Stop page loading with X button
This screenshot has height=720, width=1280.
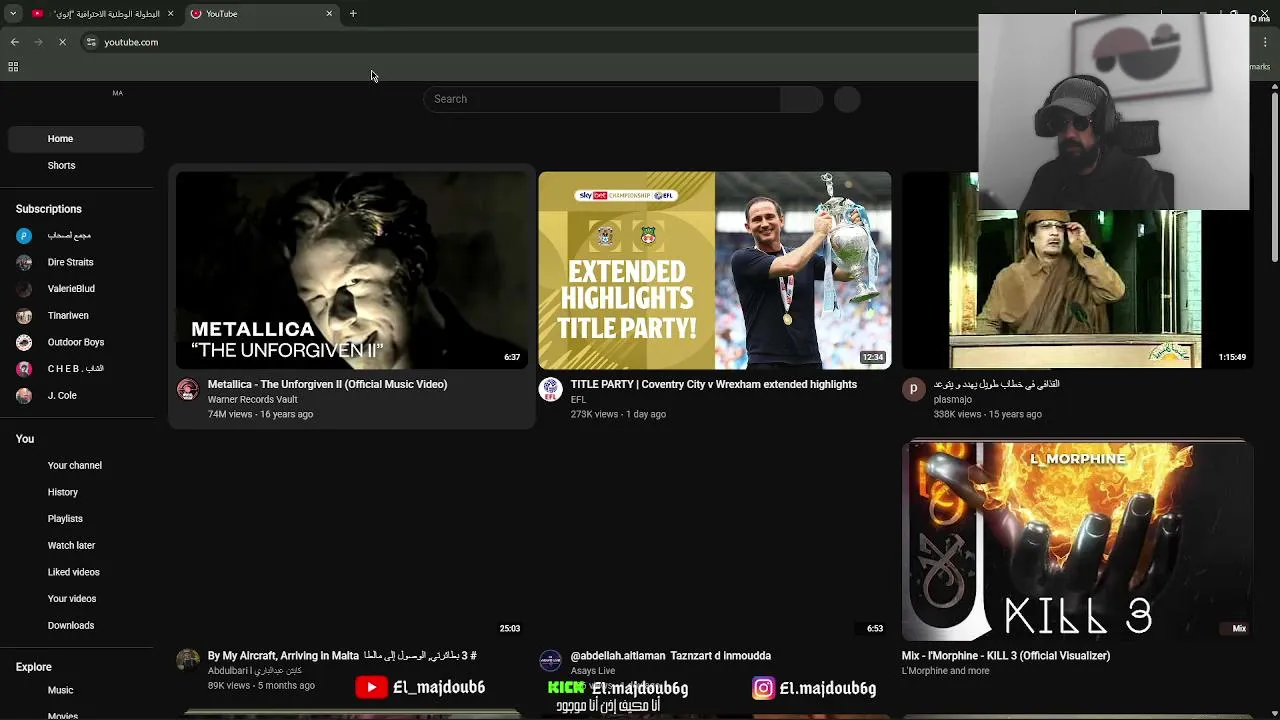point(62,42)
